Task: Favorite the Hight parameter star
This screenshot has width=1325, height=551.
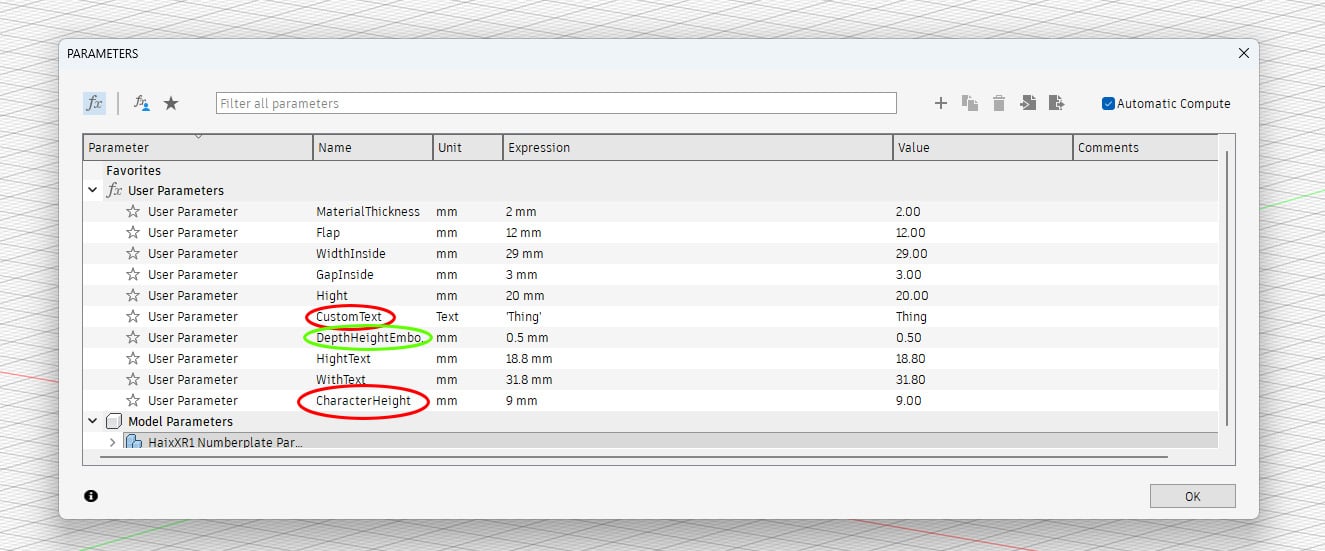Action: 133,296
